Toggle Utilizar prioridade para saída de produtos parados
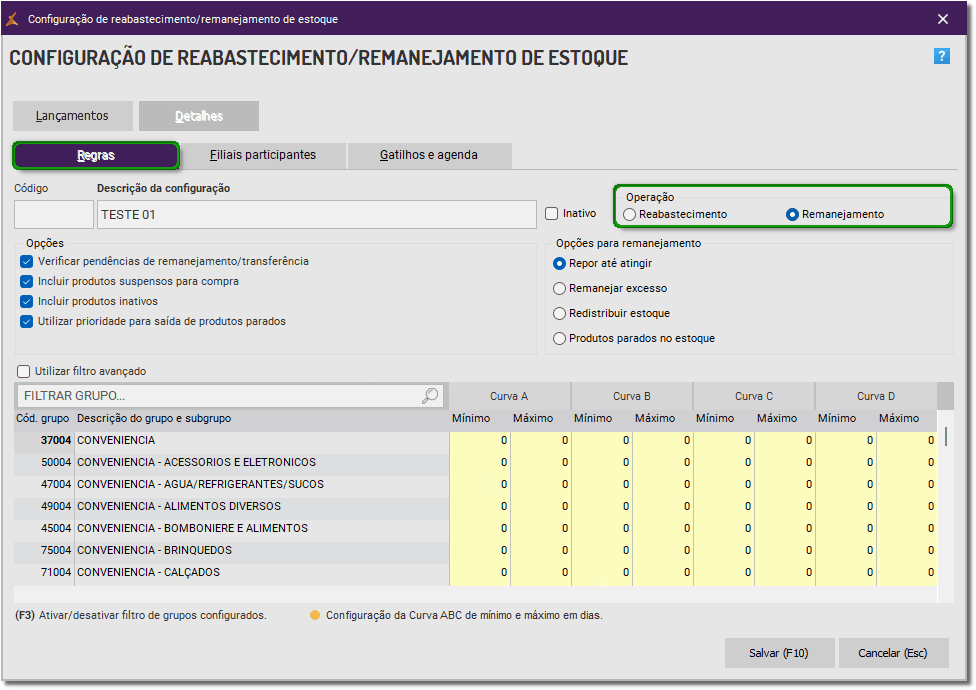Screen dimensions: 976x690 pos(26,322)
